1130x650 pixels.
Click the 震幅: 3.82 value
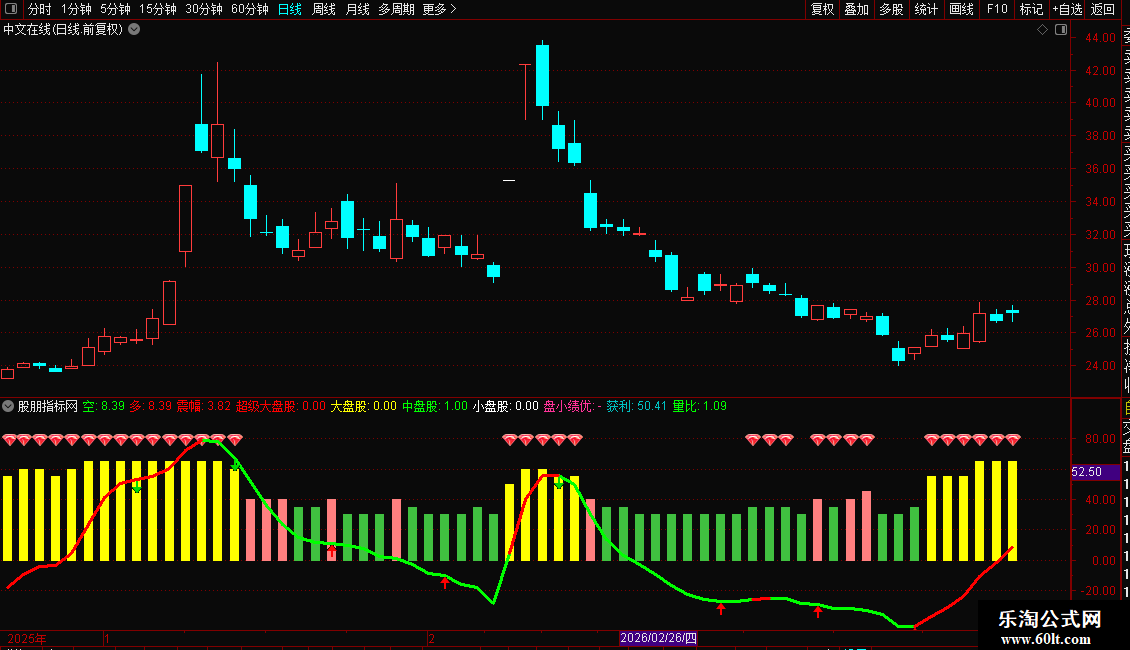click(x=204, y=406)
